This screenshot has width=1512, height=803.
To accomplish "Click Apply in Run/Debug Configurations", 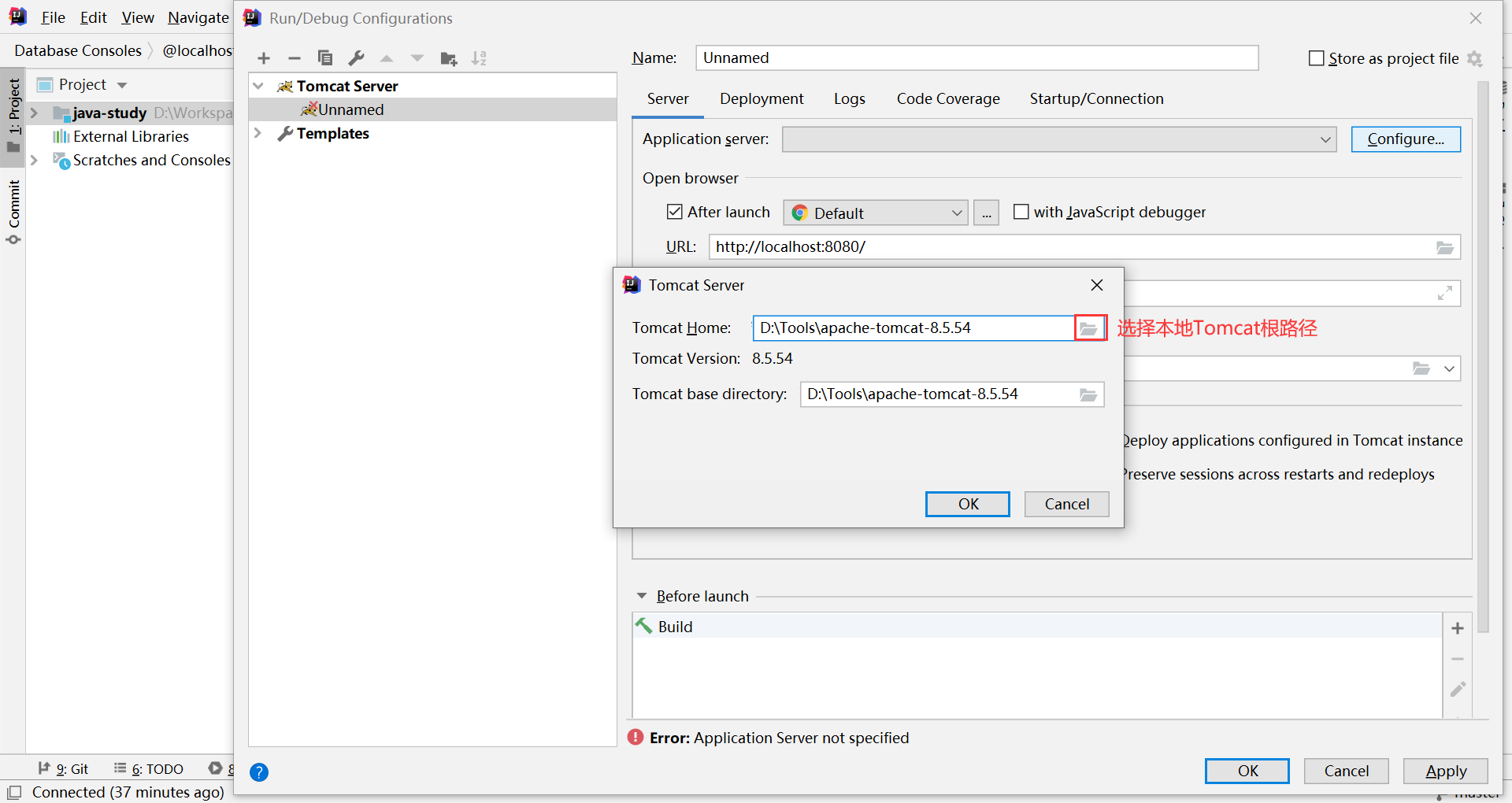I will click(1446, 772).
